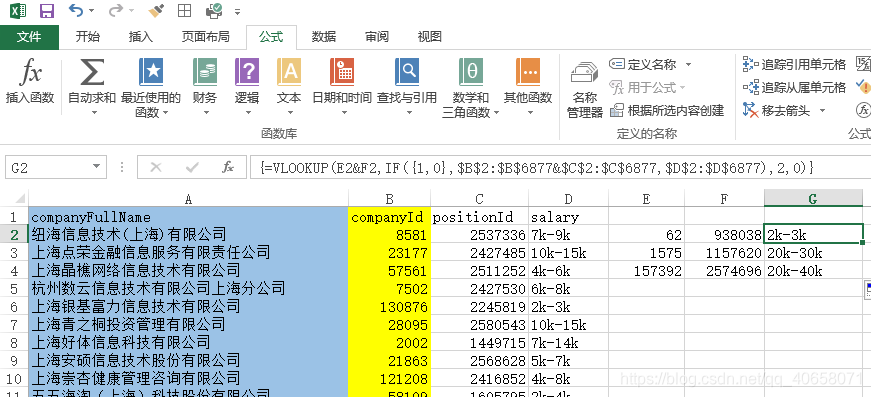Image resolution: width=871 pixels, height=397 pixels.
Task: Select row 5 header
Action: (x=14, y=289)
